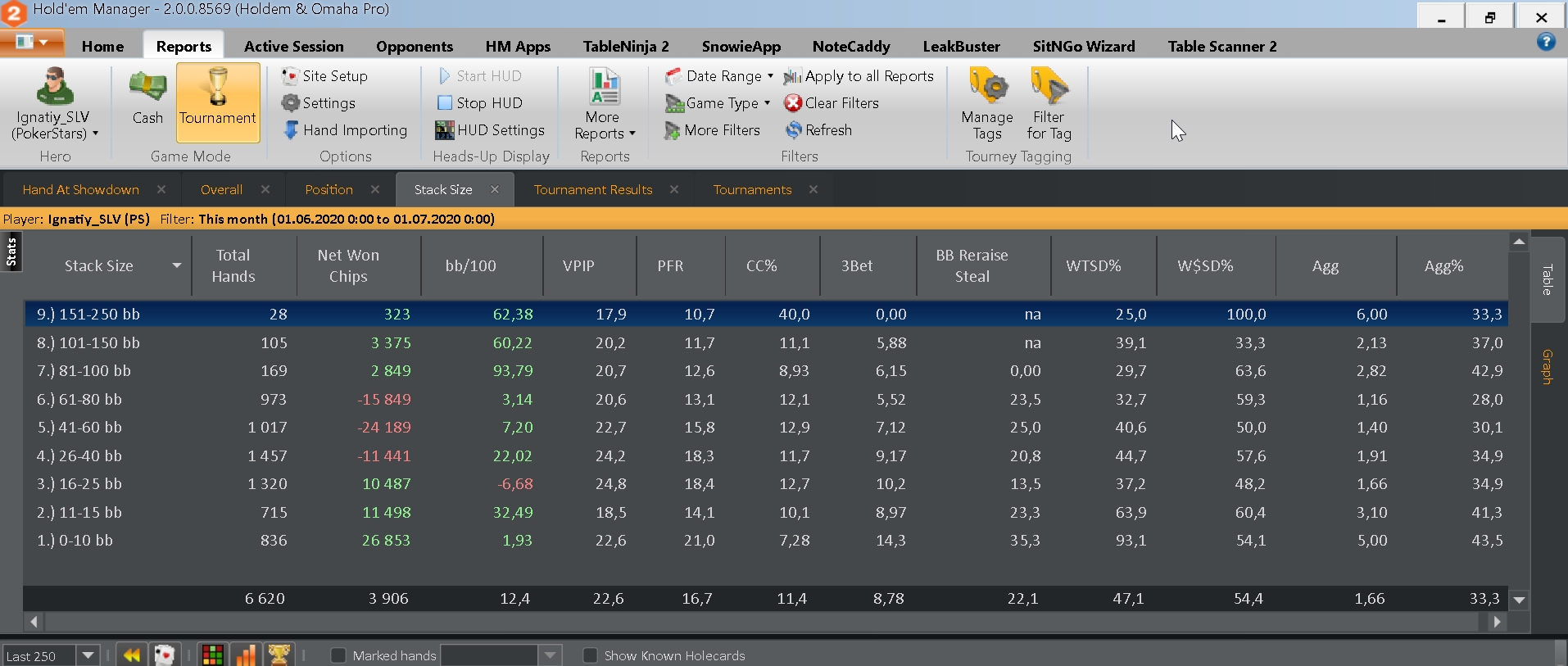Open SitNGo Wizard tab
The width and height of the screenshot is (1568, 666).
[1083, 47]
